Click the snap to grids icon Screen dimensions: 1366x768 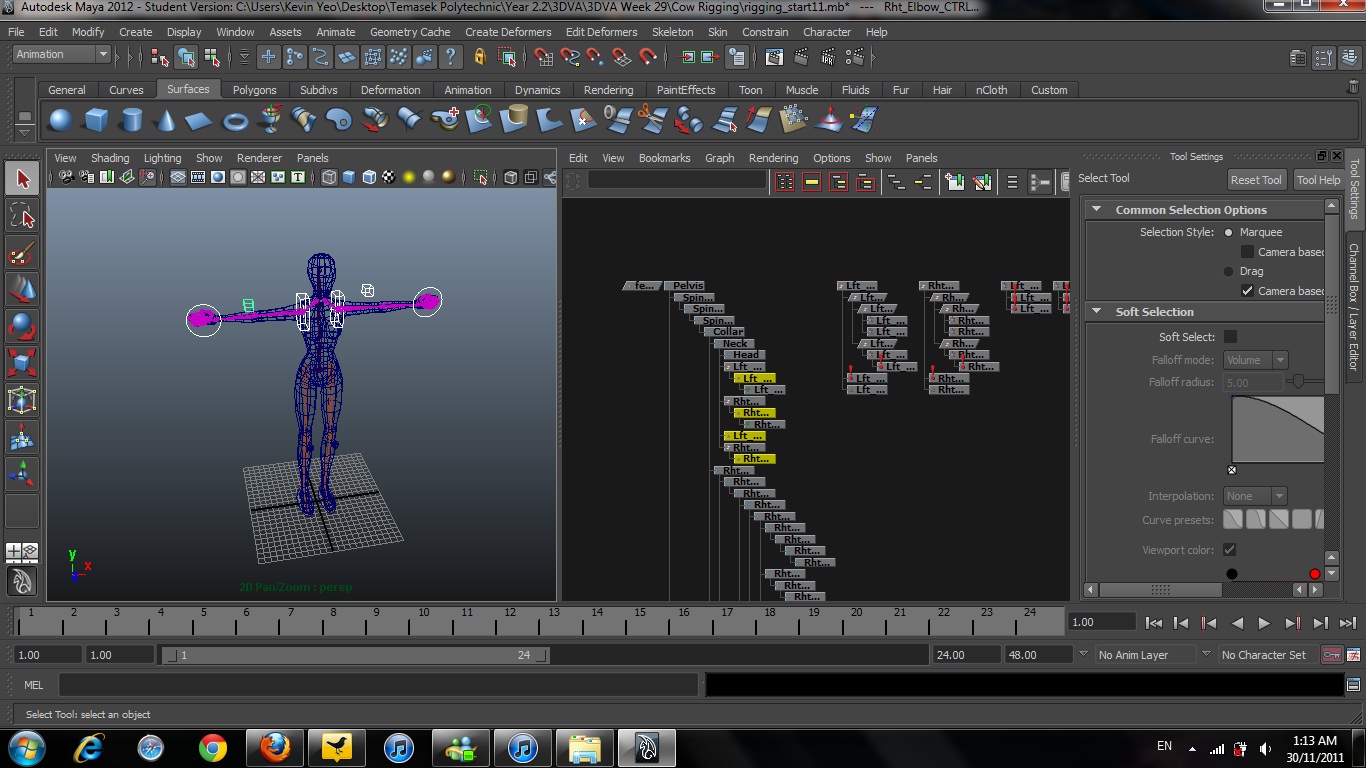click(541, 57)
